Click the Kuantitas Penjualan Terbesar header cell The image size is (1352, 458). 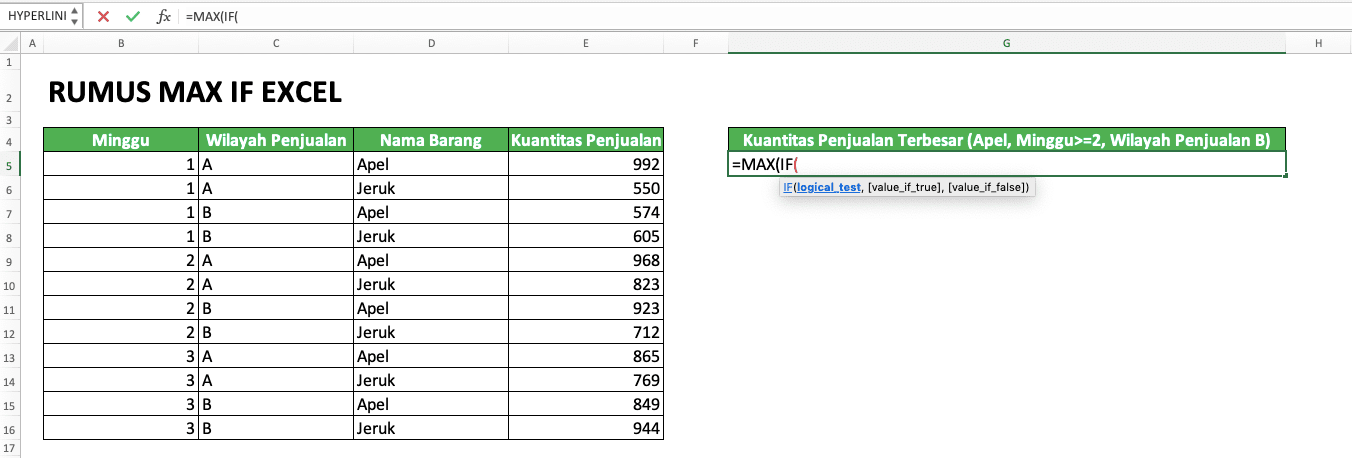(x=1007, y=140)
